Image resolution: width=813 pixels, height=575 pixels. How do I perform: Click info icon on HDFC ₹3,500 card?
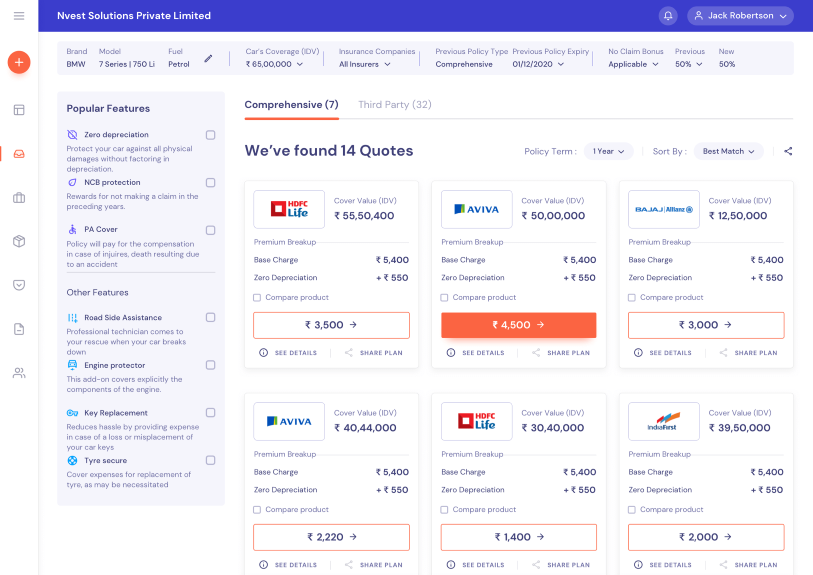[263, 353]
